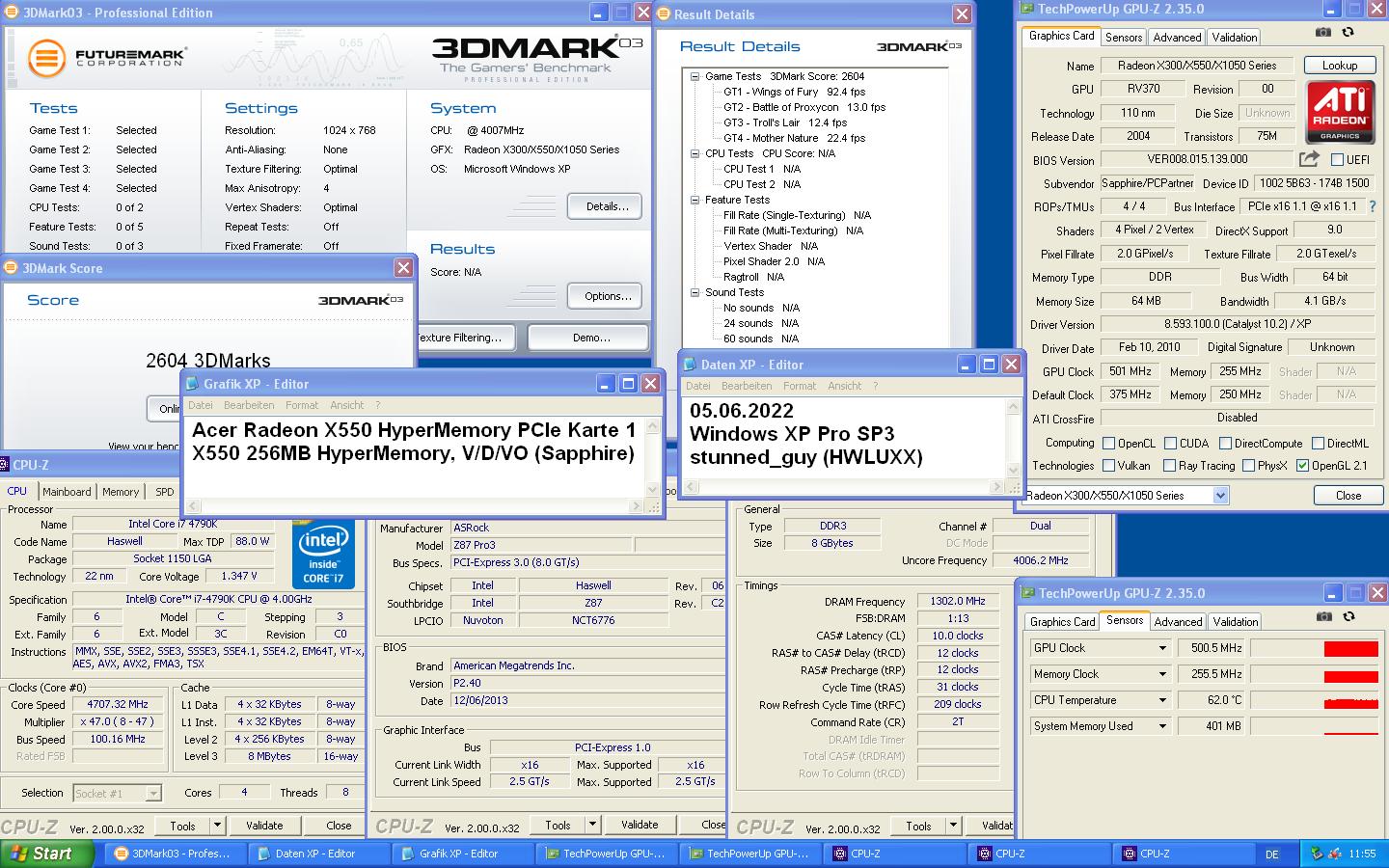Click Close button in GPU-Z Graphics Card window
This screenshot has width=1389, height=868.
pyautogui.click(x=1348, y=496)
